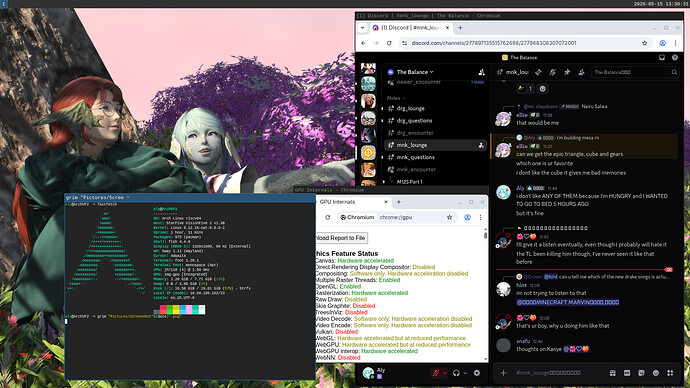This screenshot has height=388, width=690.
Task: Open the gift icon in message bar
Action: click(x=613, y=373)
